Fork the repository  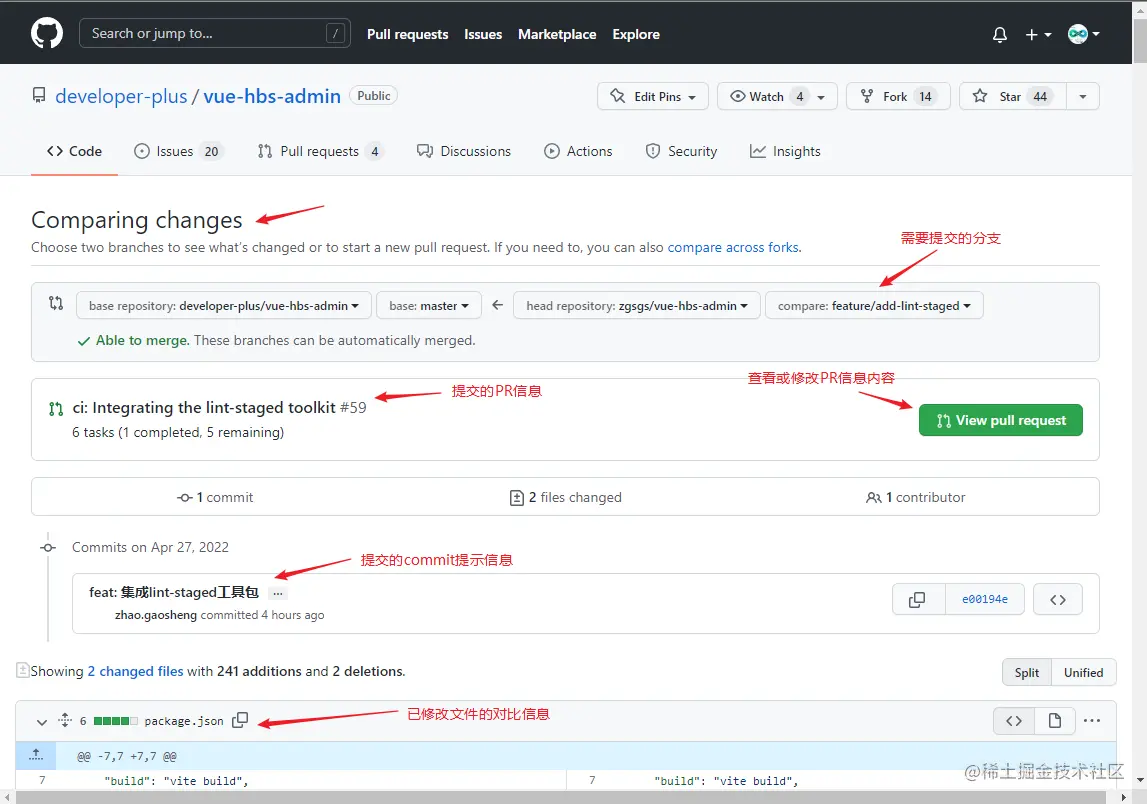[898, 97]
